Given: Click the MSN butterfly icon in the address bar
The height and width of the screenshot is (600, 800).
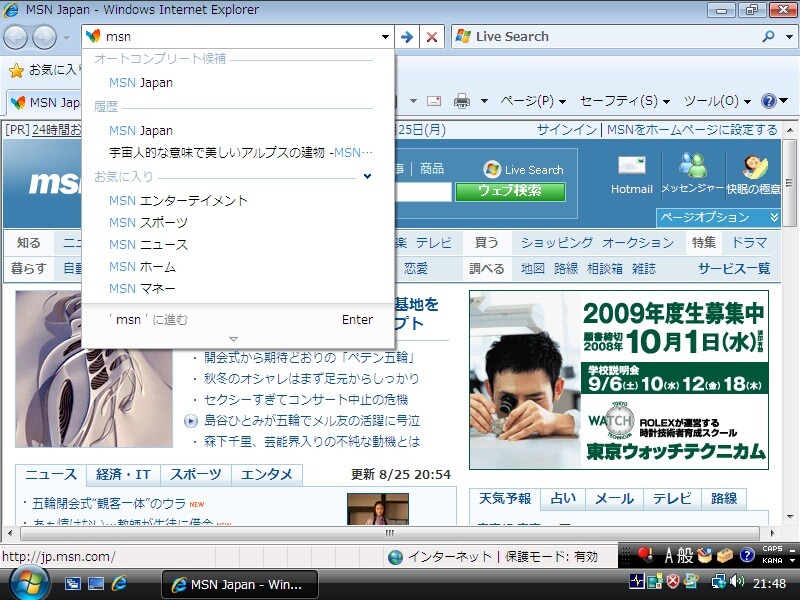Looking at the screenshot, I should coord(93,36).
